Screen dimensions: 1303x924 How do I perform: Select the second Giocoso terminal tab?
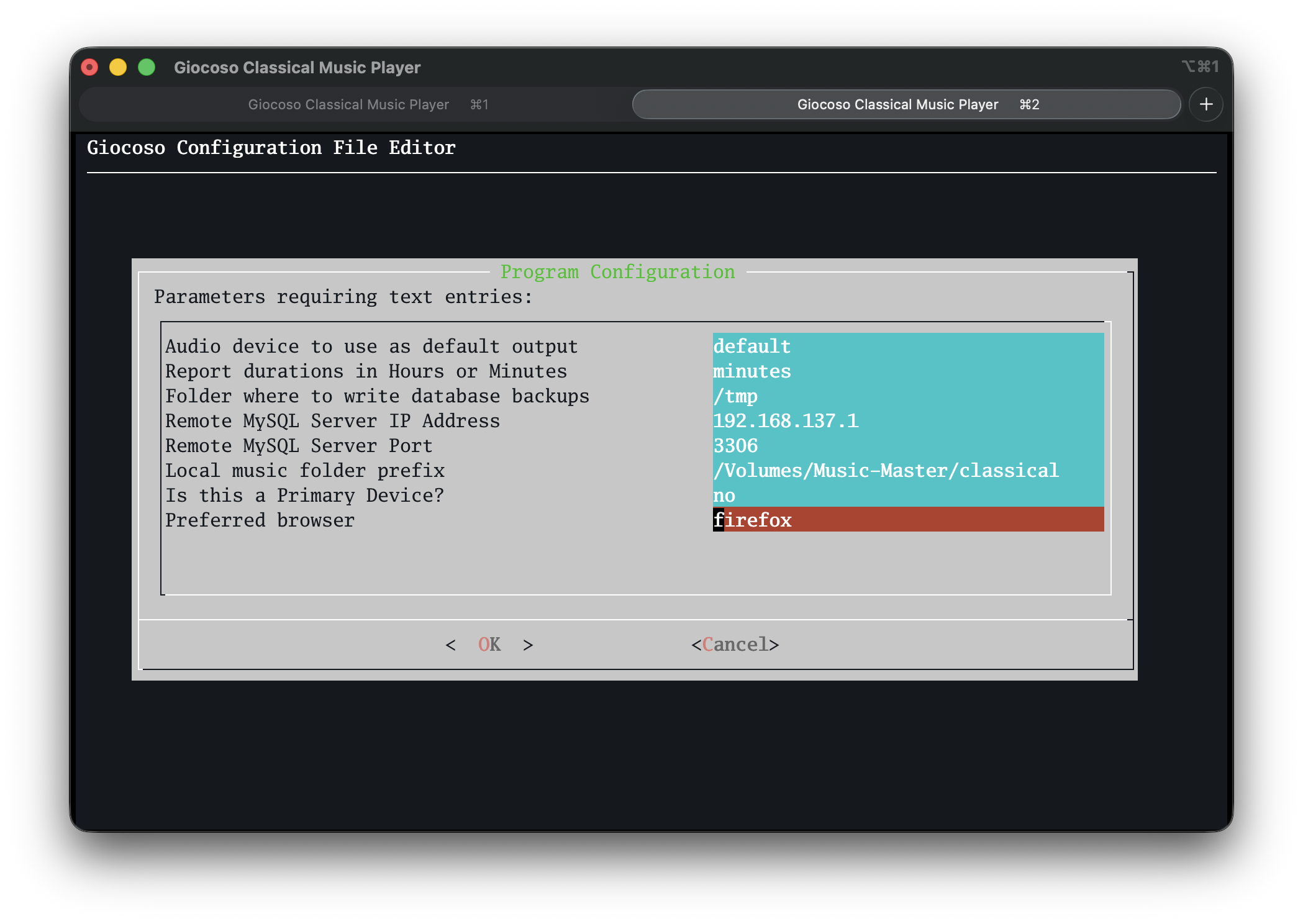tap(906, 104)
